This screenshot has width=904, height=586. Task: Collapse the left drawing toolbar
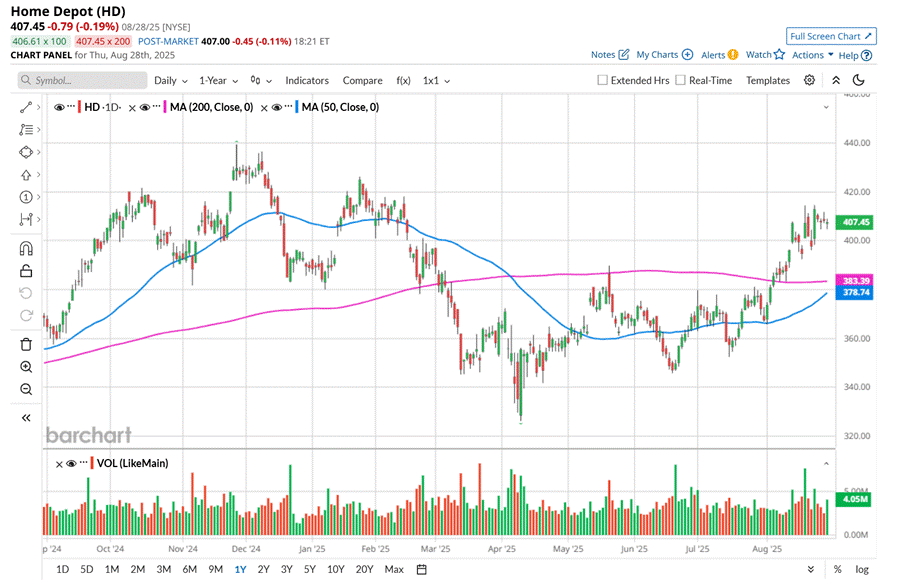coord(26,418)
